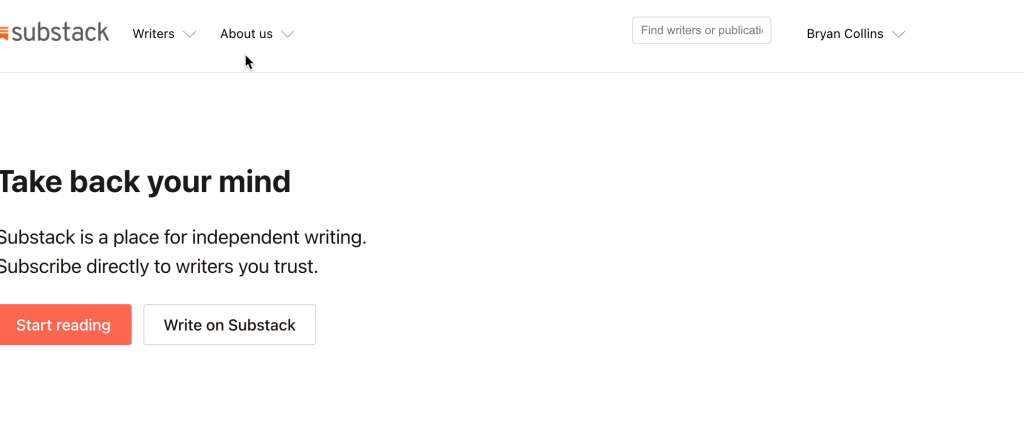The image size is (1024, 427).
Task: Expand the chevron beside About us
Action: pyautogui.click(x=288, y=35)
